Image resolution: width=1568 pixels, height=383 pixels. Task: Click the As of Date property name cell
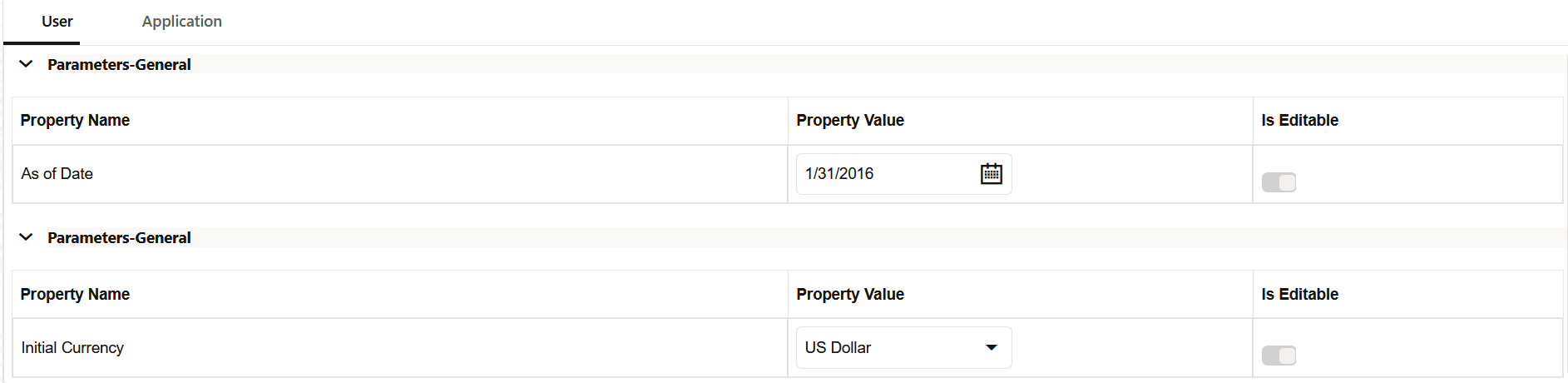(x=399, y=174)
